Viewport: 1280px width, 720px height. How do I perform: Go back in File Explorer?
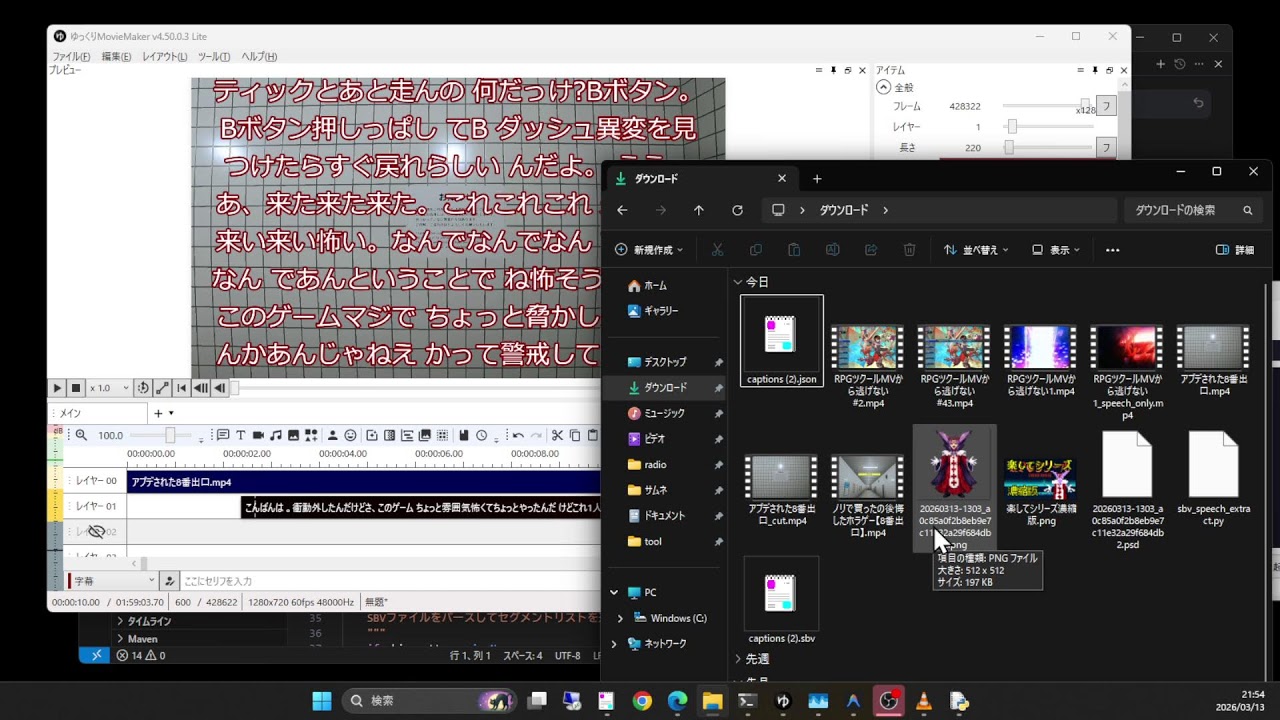pyautogui.click(x=622, y=210)
